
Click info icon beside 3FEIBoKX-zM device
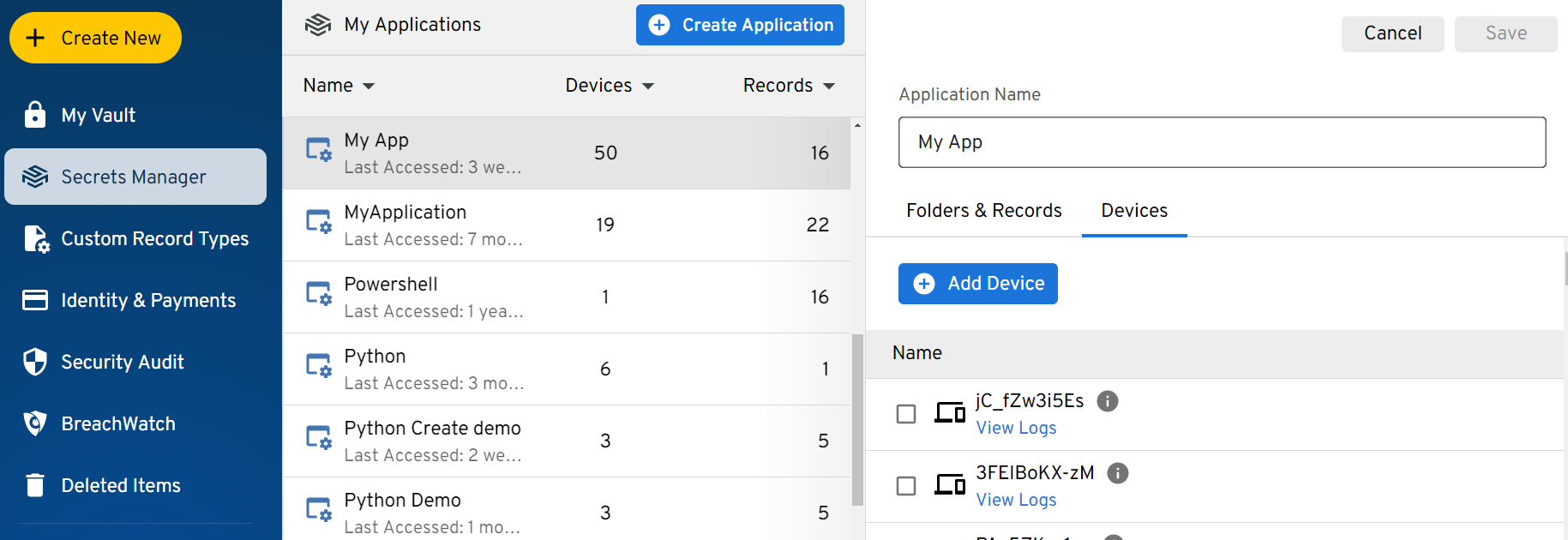[x=1118, y=473]
